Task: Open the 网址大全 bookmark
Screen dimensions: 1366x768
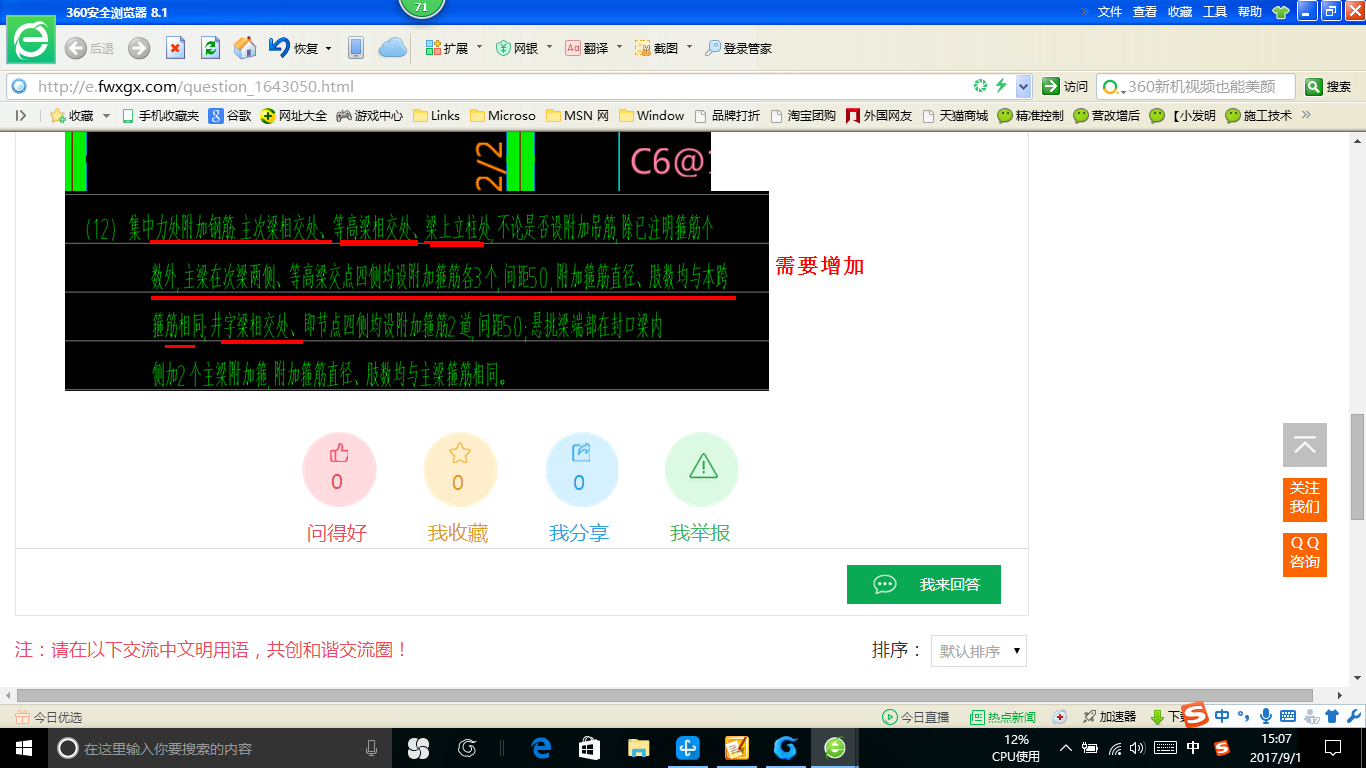Action: pos(294,116)
